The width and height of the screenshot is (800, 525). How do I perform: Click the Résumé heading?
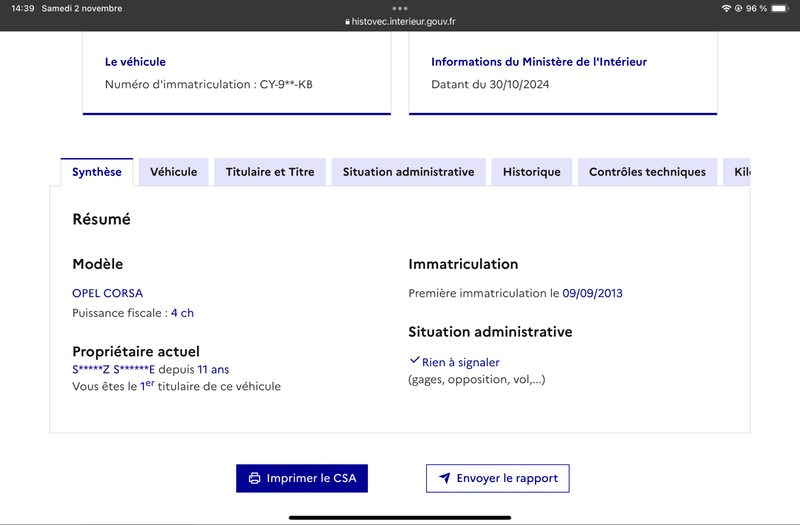point(102,219)
